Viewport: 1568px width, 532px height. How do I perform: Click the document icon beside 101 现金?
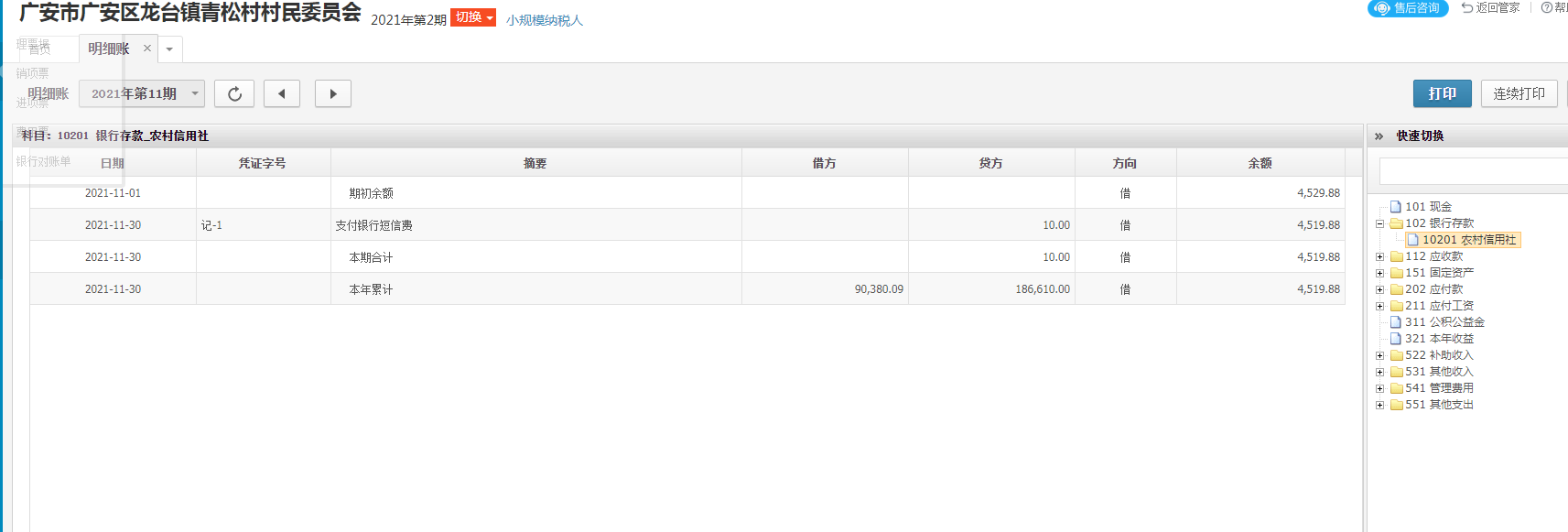pyautogui.click(x=1396, y=207)
